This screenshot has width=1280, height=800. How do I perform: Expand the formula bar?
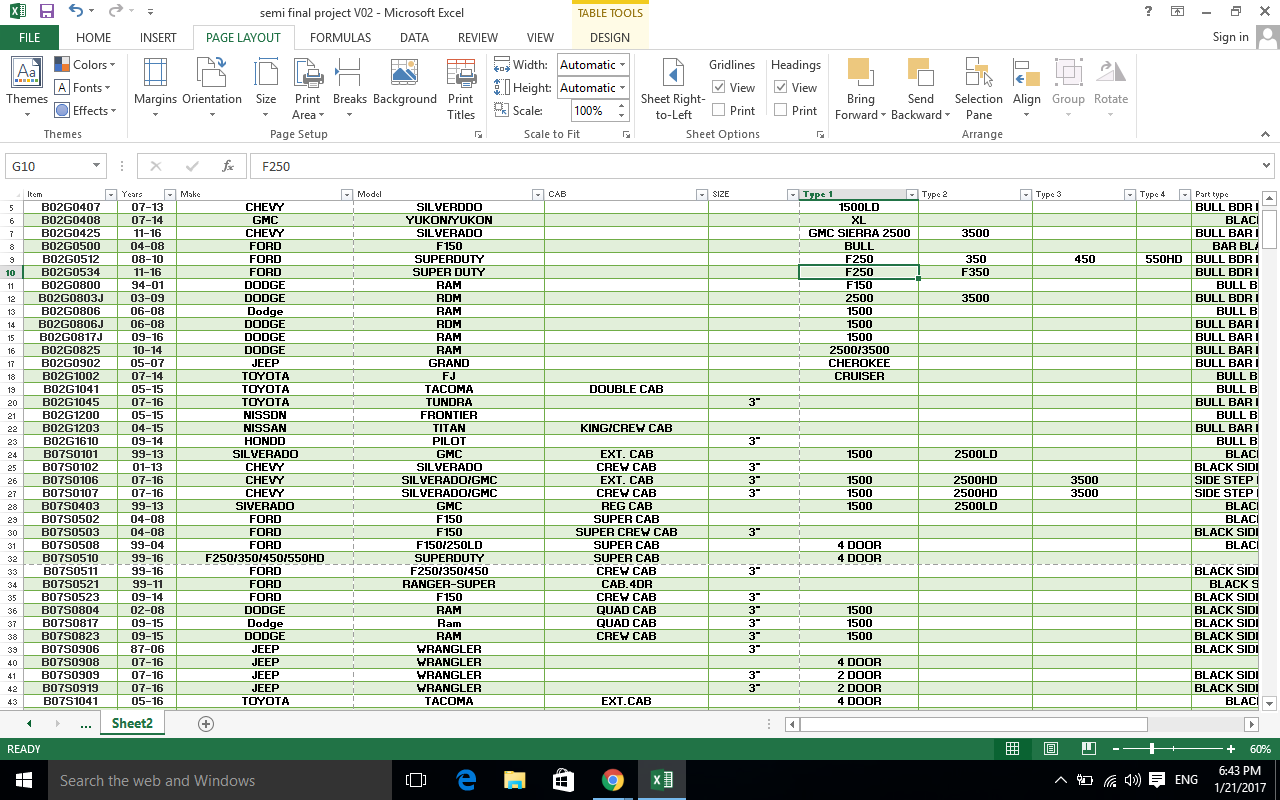click(1267, 166)
